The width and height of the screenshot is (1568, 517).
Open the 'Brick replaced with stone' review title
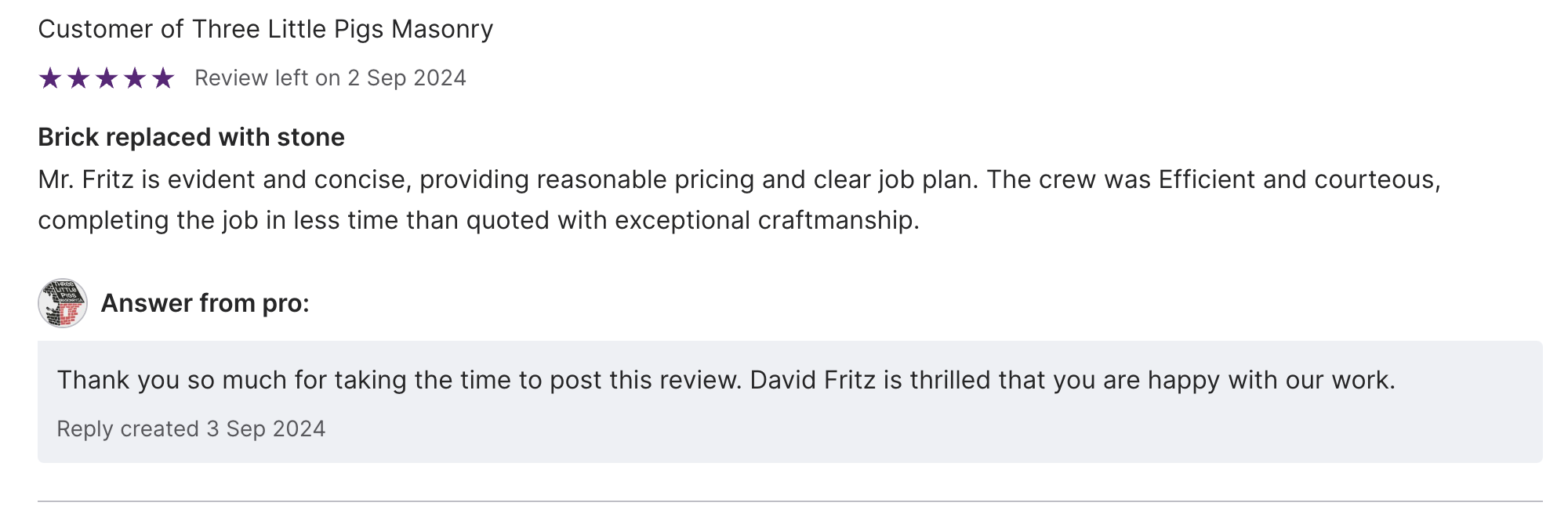click(191, 137)
